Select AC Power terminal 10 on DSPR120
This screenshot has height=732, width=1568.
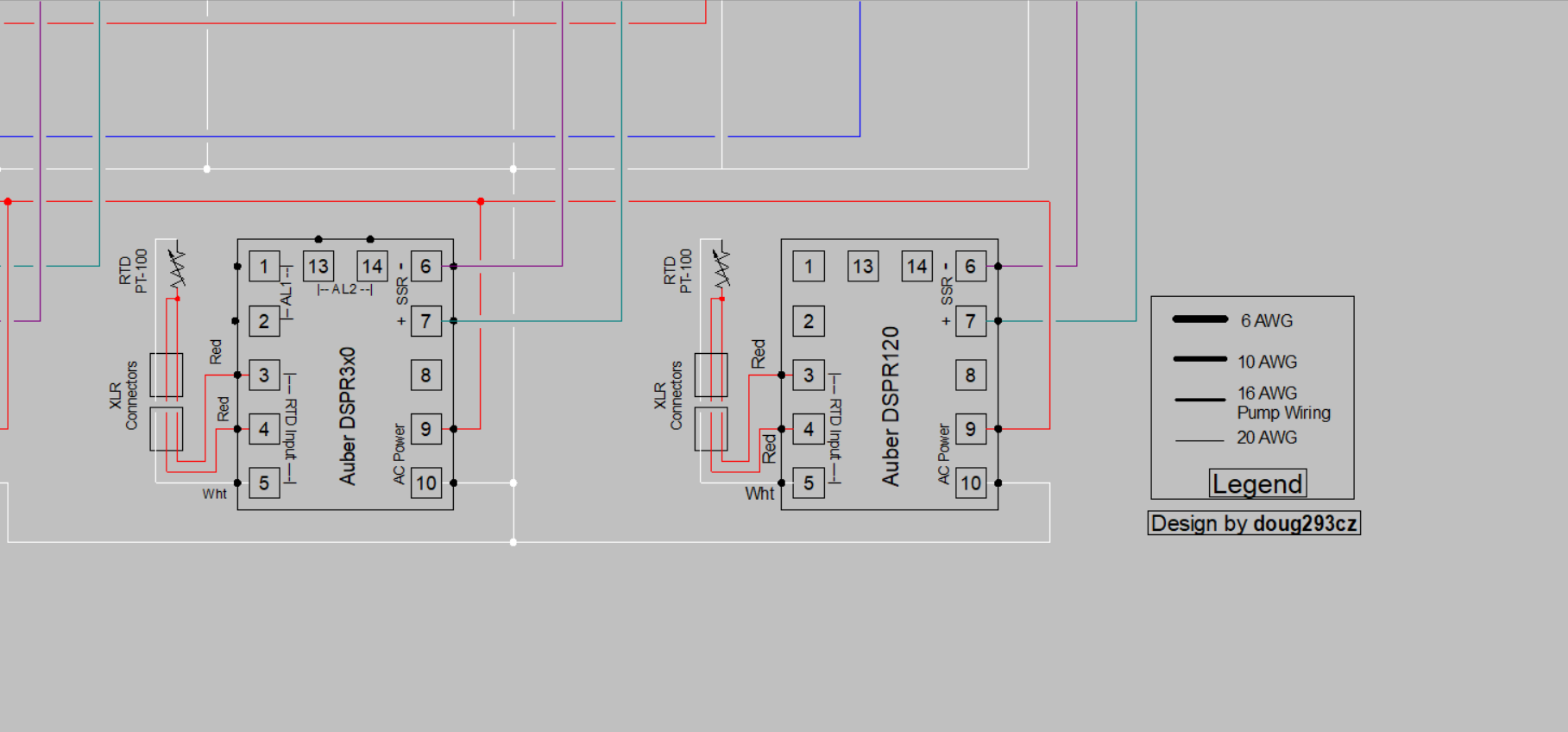(971, 483)
